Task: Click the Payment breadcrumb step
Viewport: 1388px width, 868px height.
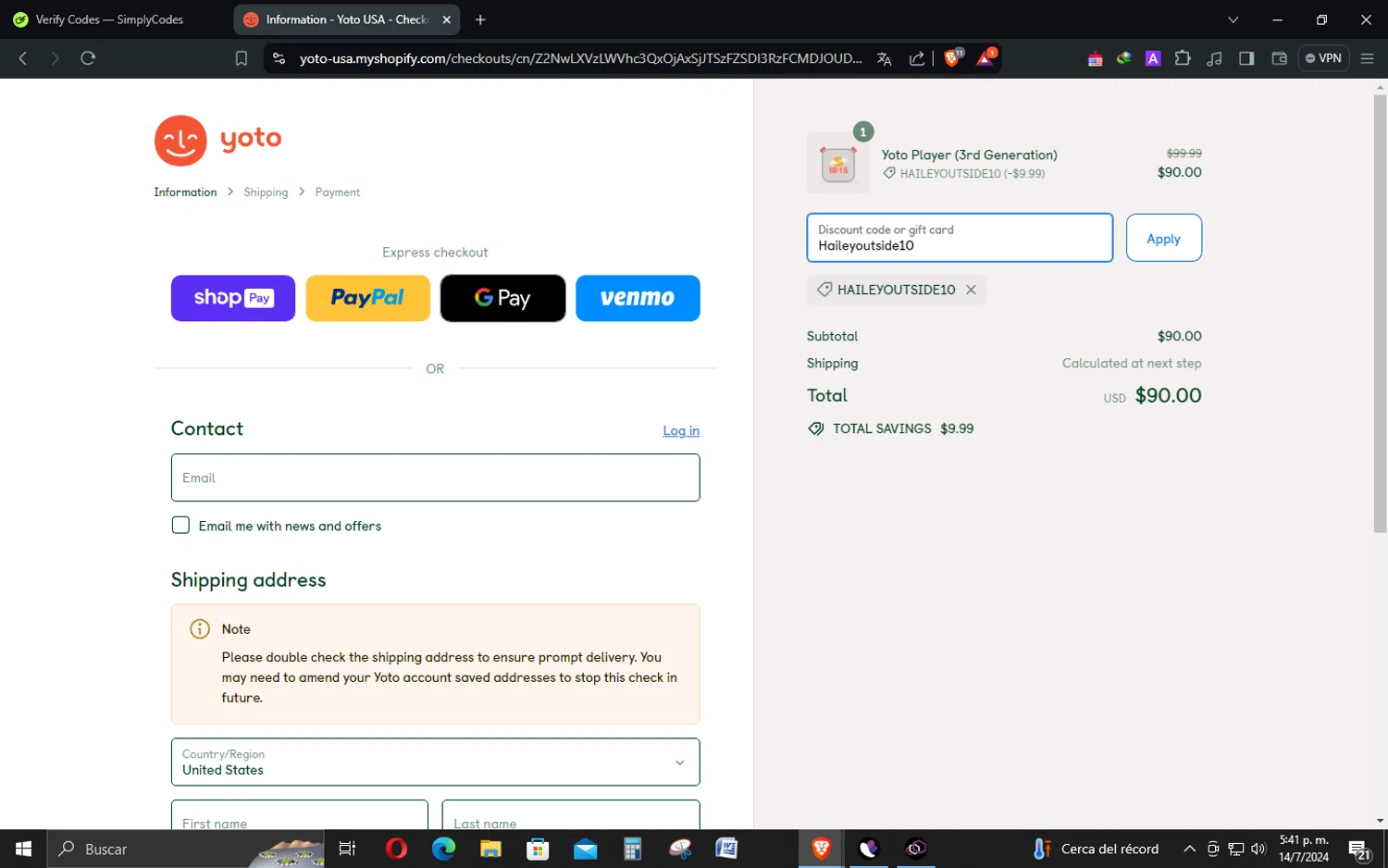Action: pyautogui.click(x=338, y=192)
